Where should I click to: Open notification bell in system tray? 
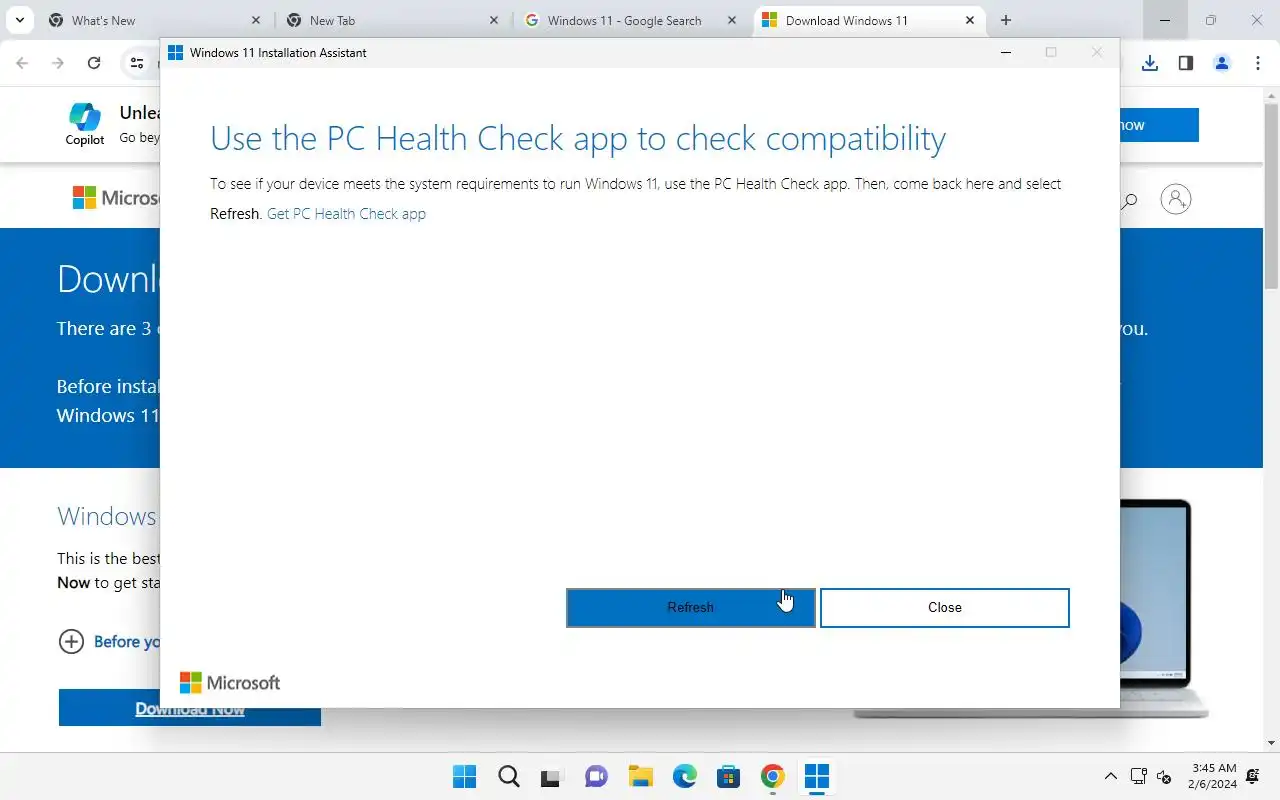click(x=1254, y=777)
